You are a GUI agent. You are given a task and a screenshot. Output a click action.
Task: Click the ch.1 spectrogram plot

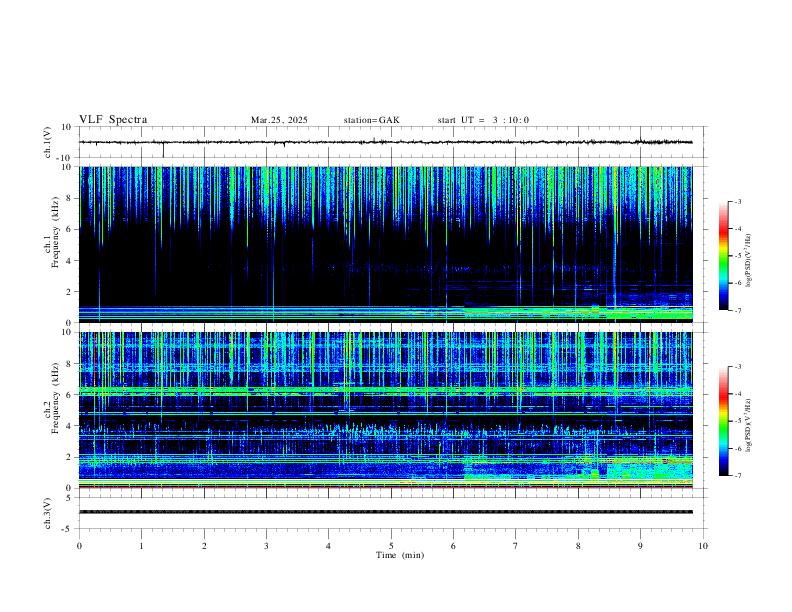point(385,244)
